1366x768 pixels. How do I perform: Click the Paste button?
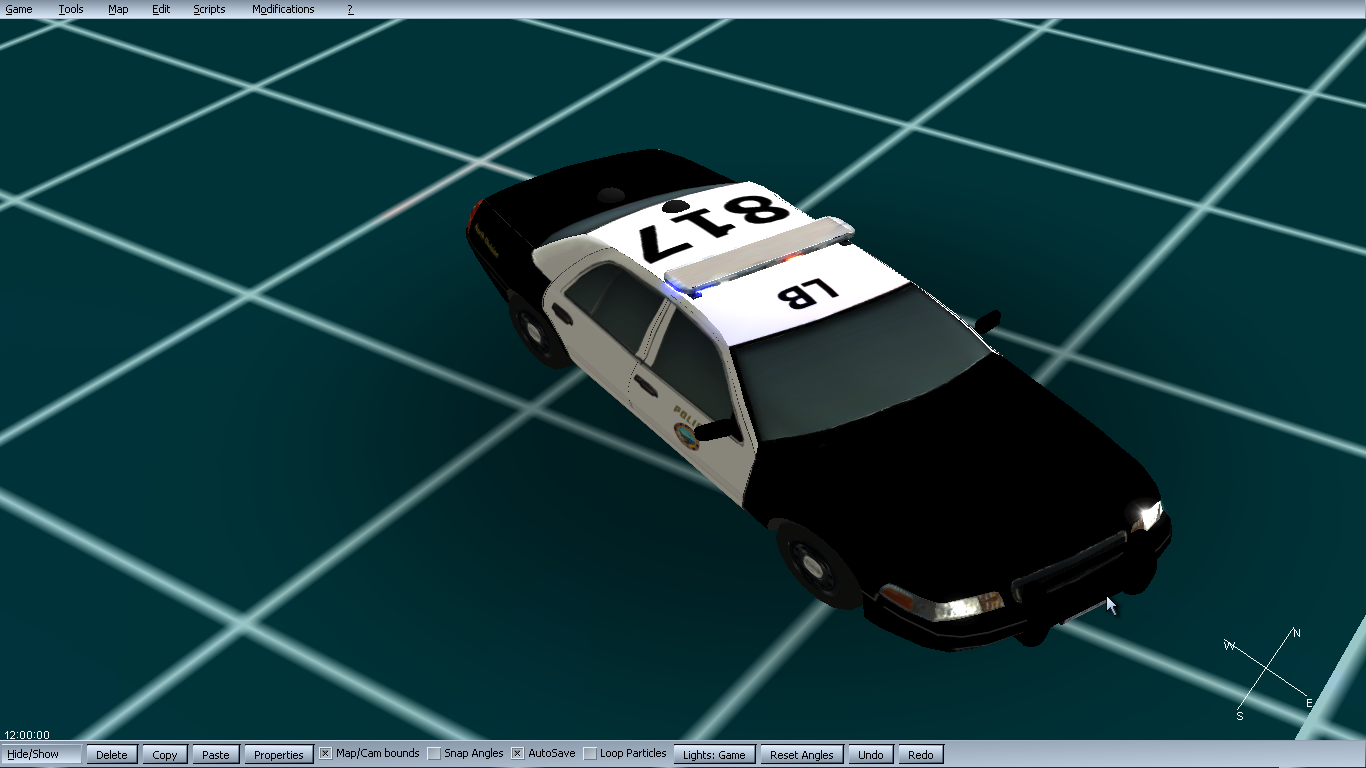pyautogui.click(x=216, y=755)
